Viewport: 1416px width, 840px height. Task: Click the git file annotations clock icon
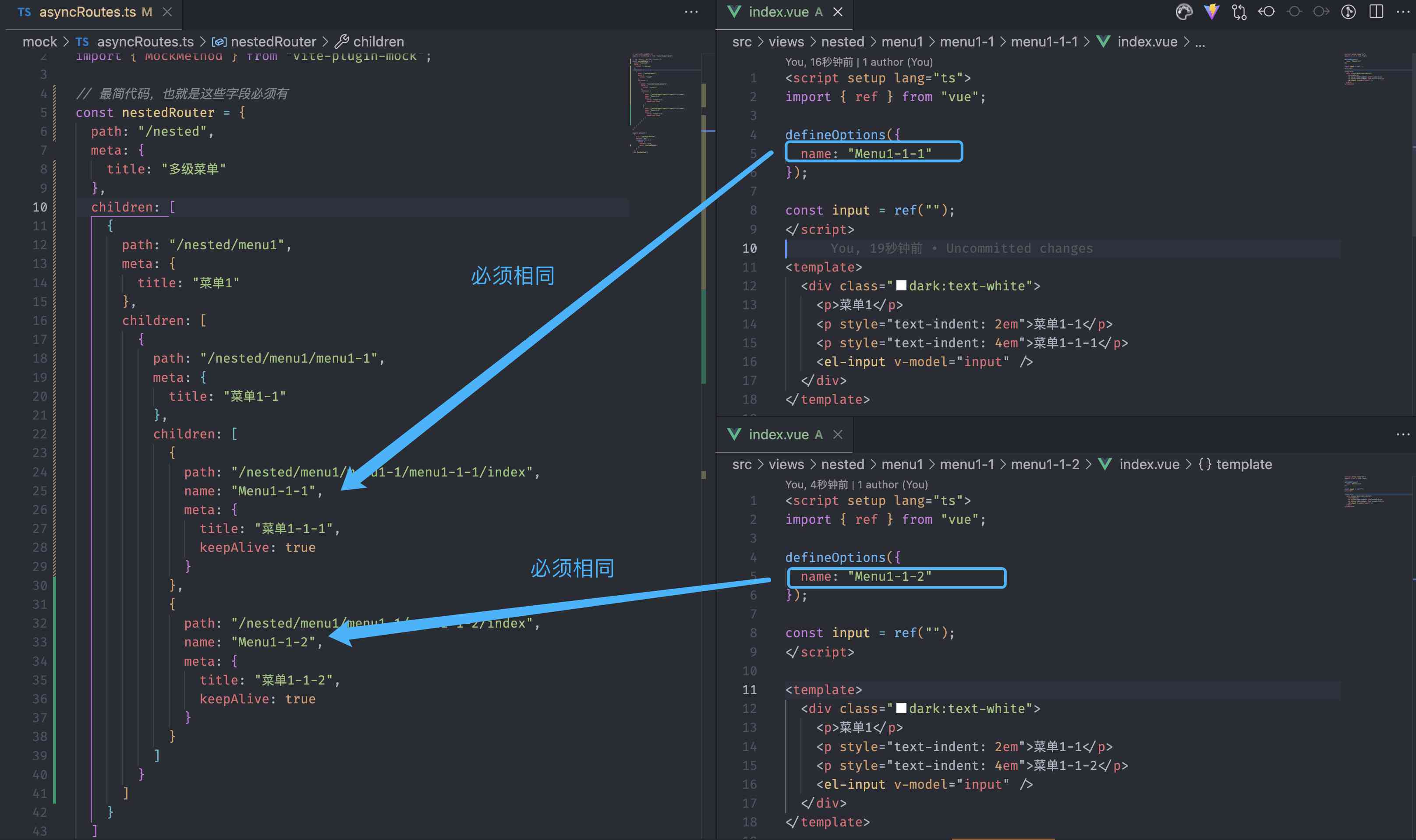click(1348, 12)
